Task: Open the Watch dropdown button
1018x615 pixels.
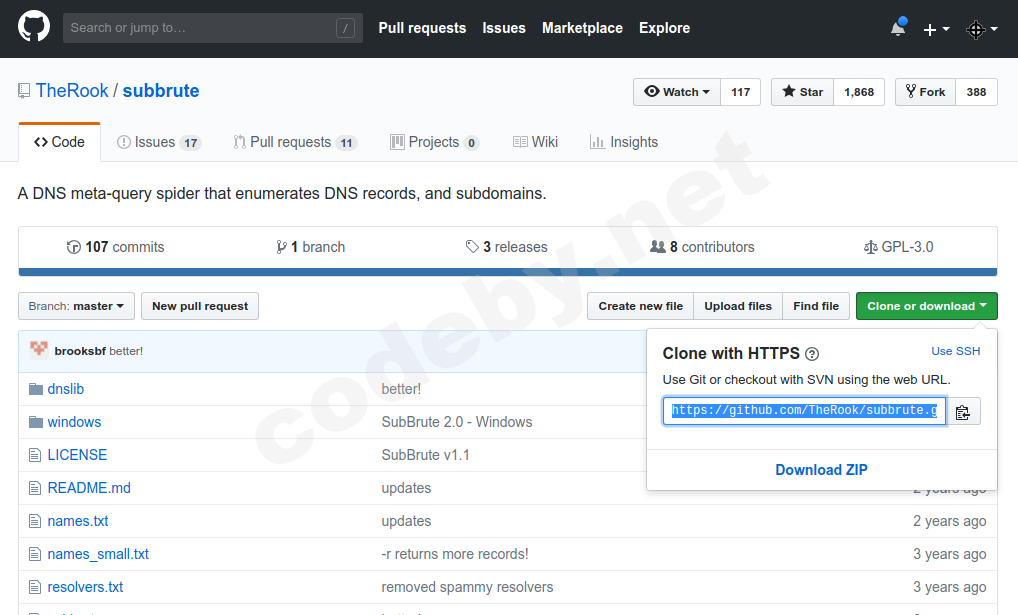Action: coord(677,92)
